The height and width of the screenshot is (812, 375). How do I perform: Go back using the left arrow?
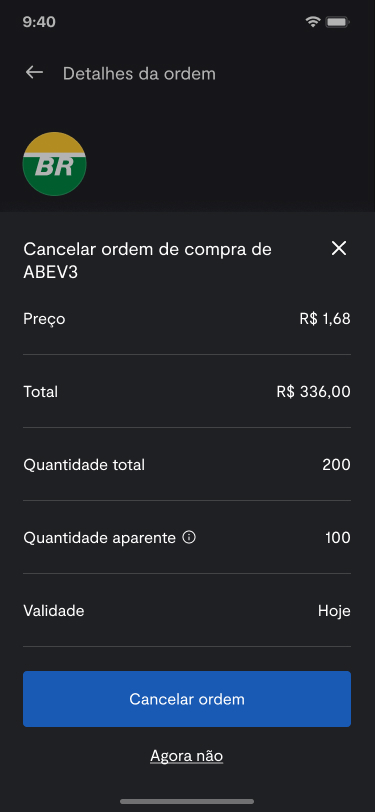coord(34,72)
